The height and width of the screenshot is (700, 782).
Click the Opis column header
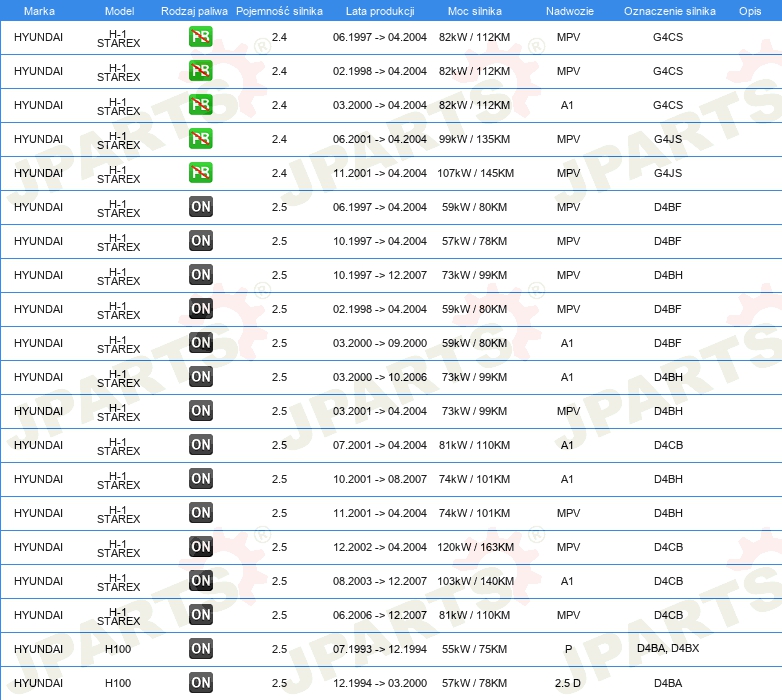[x=750, y=11]
